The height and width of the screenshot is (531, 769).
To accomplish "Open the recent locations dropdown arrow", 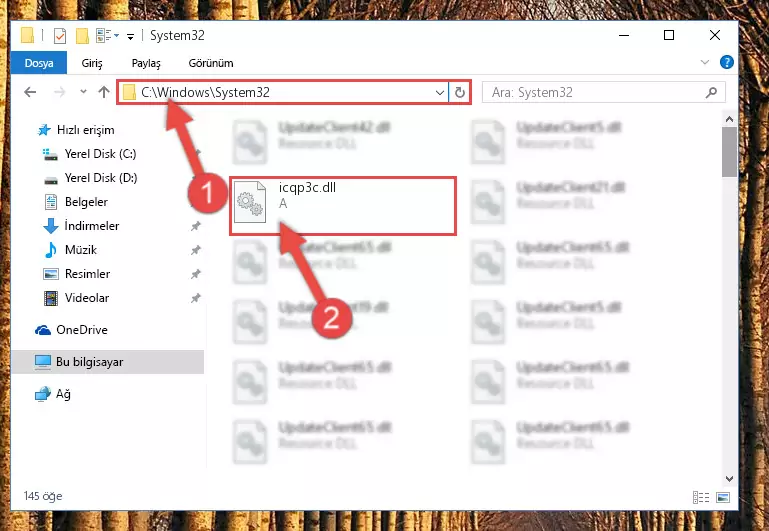I will (83, 92).
